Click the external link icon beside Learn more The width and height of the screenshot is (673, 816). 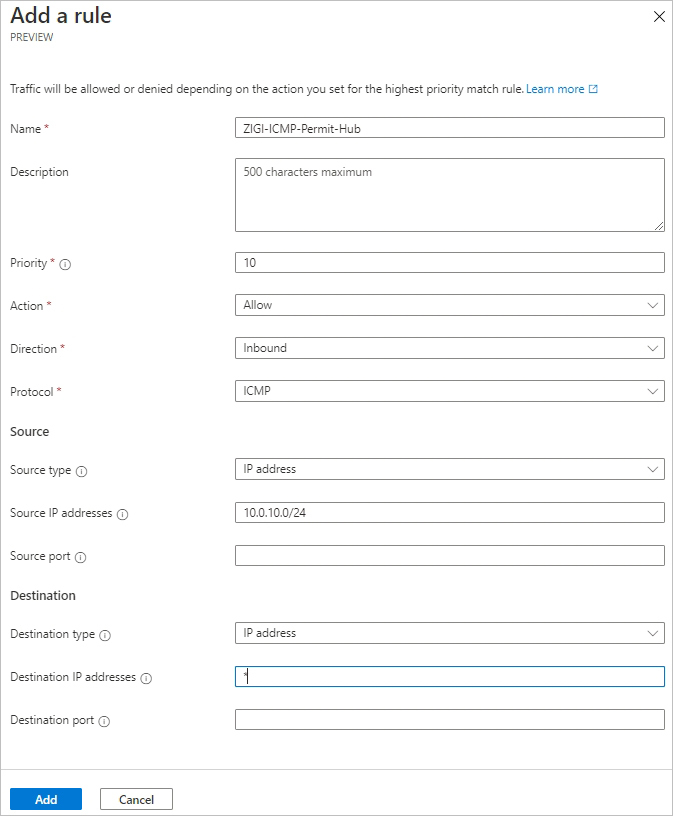point(593,89)
